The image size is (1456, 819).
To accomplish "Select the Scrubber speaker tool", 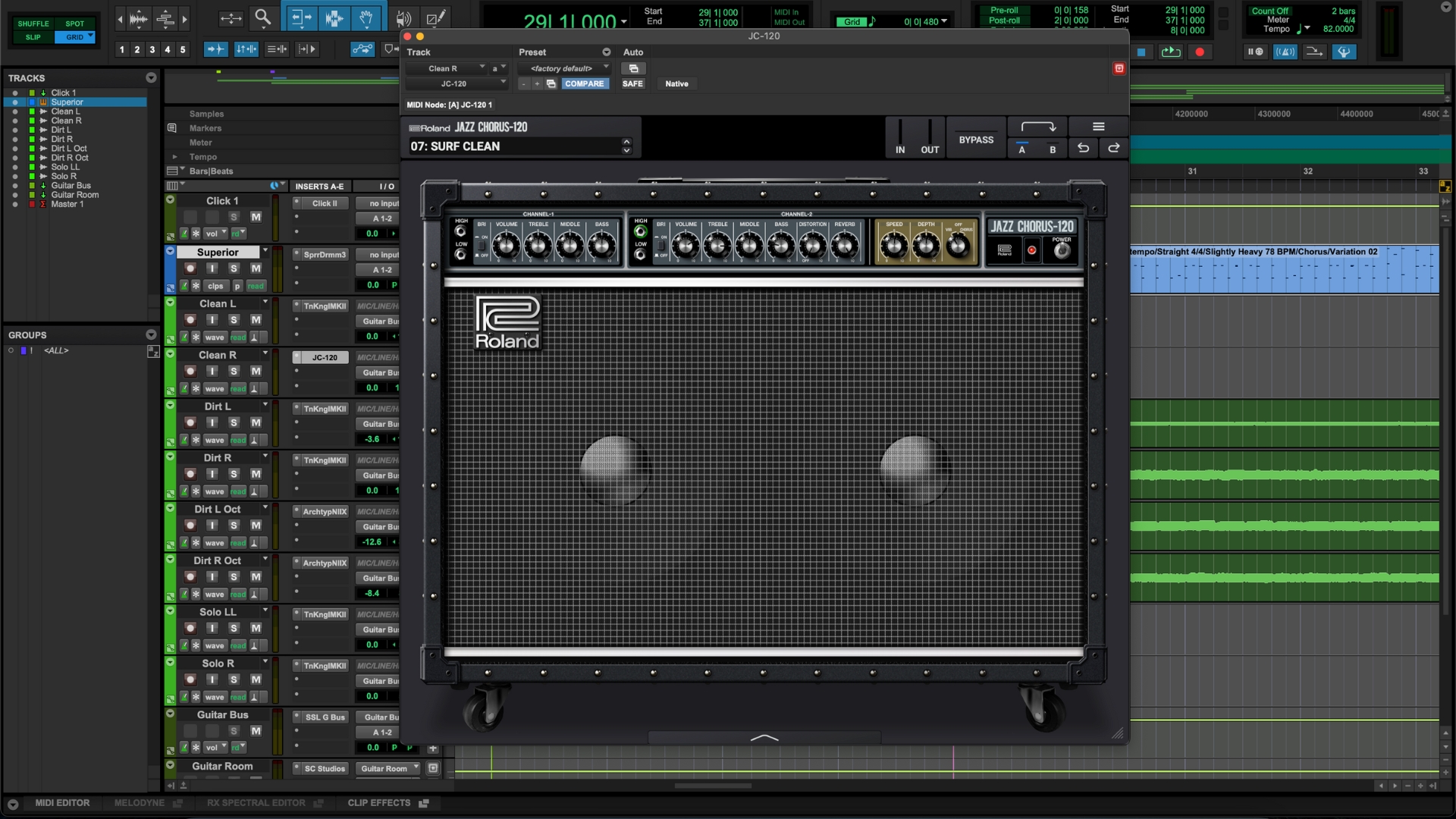I will pyautogui.click(x=403, y=18).
